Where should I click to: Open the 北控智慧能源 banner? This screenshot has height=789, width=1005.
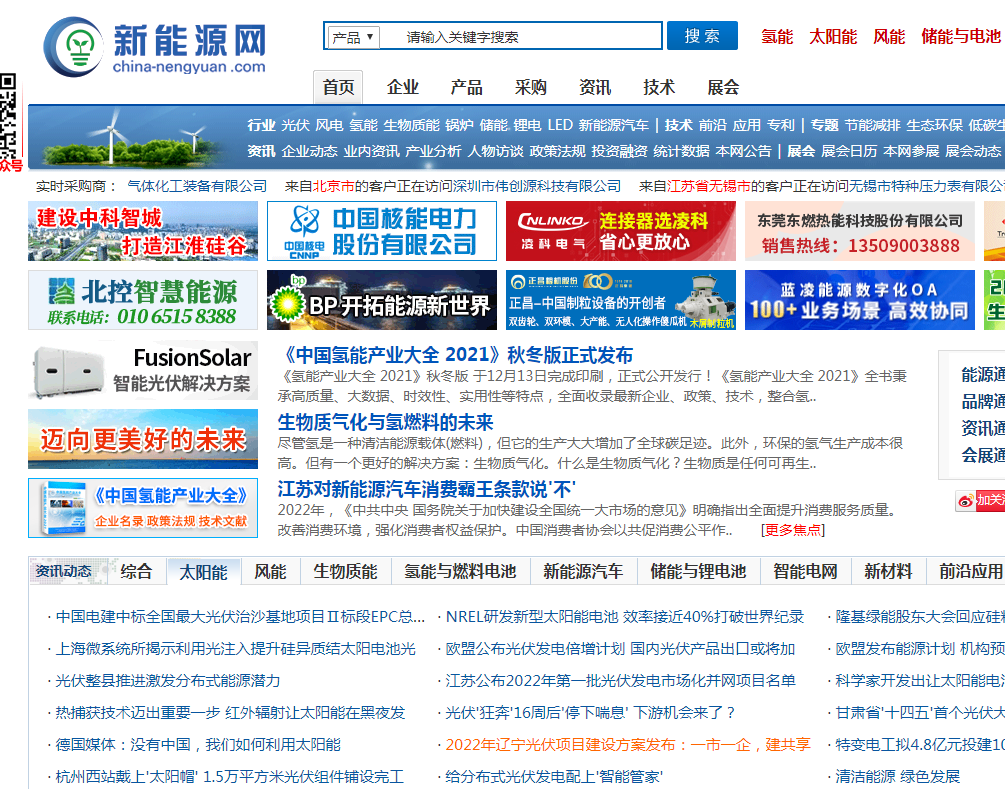point(143,300)
